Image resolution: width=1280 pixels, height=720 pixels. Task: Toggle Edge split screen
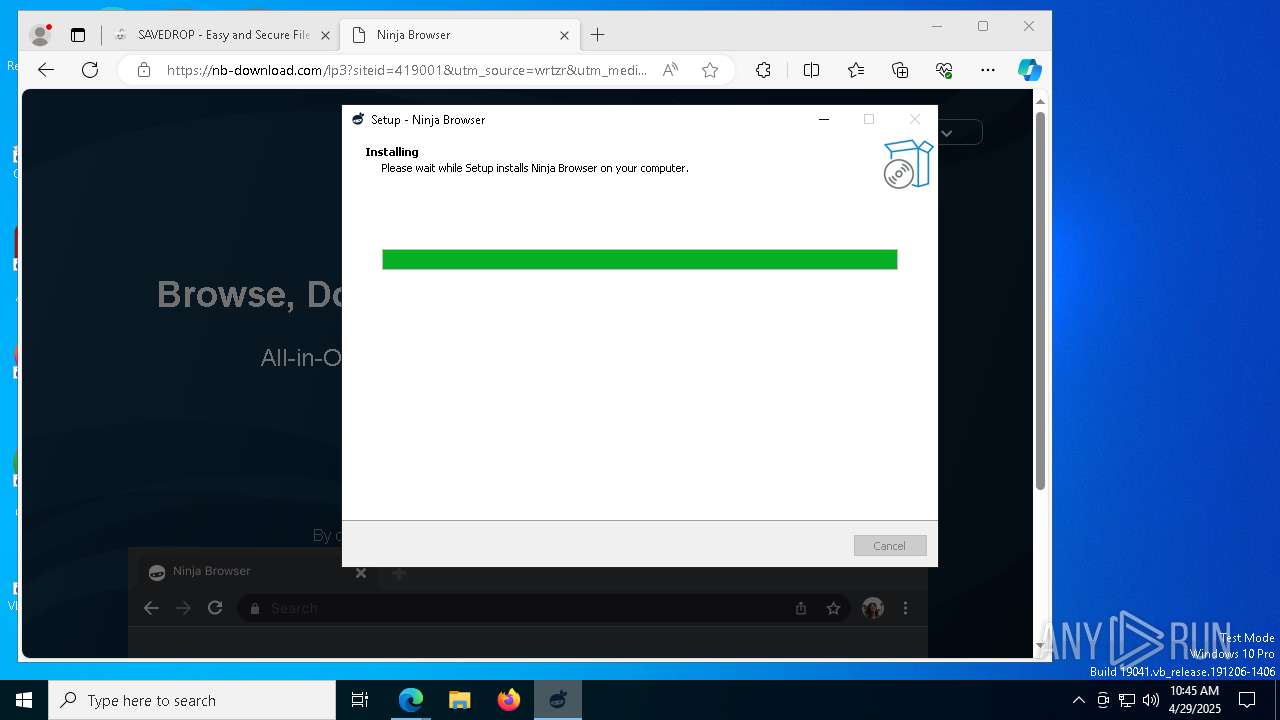[811, 70]
